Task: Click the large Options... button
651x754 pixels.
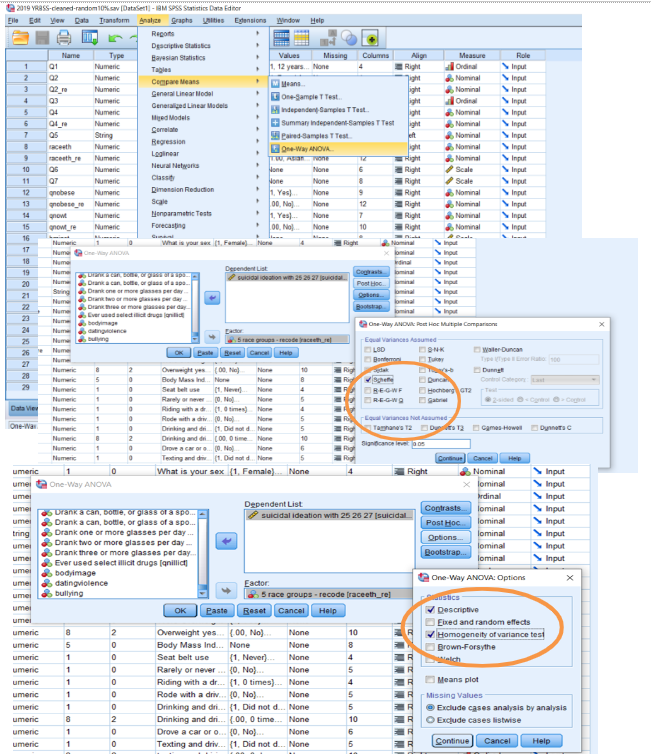Action: pos(446,537)
